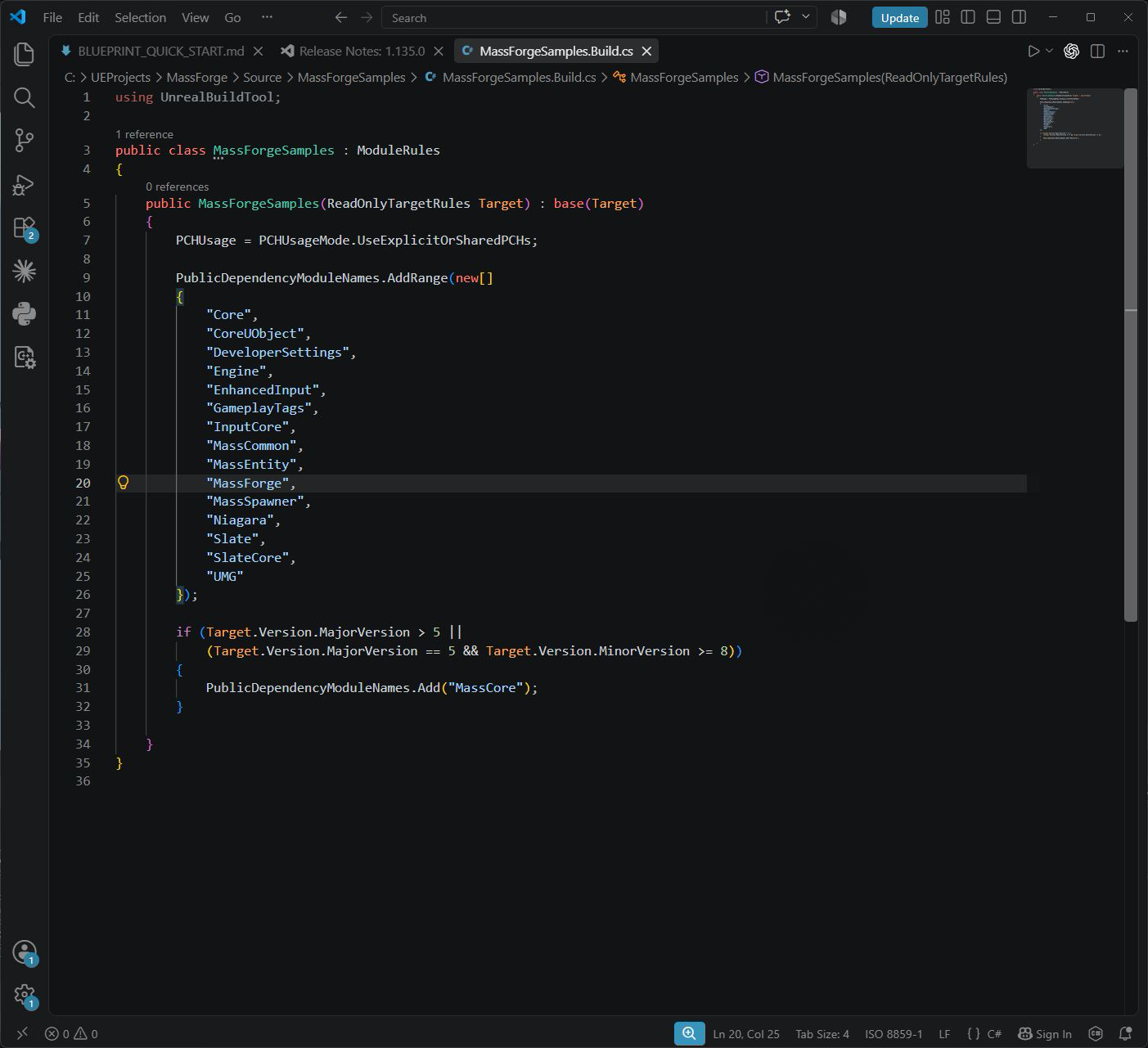Open editor More Actions ellipsis
1148x1048 pixels.
(1123, 51)
